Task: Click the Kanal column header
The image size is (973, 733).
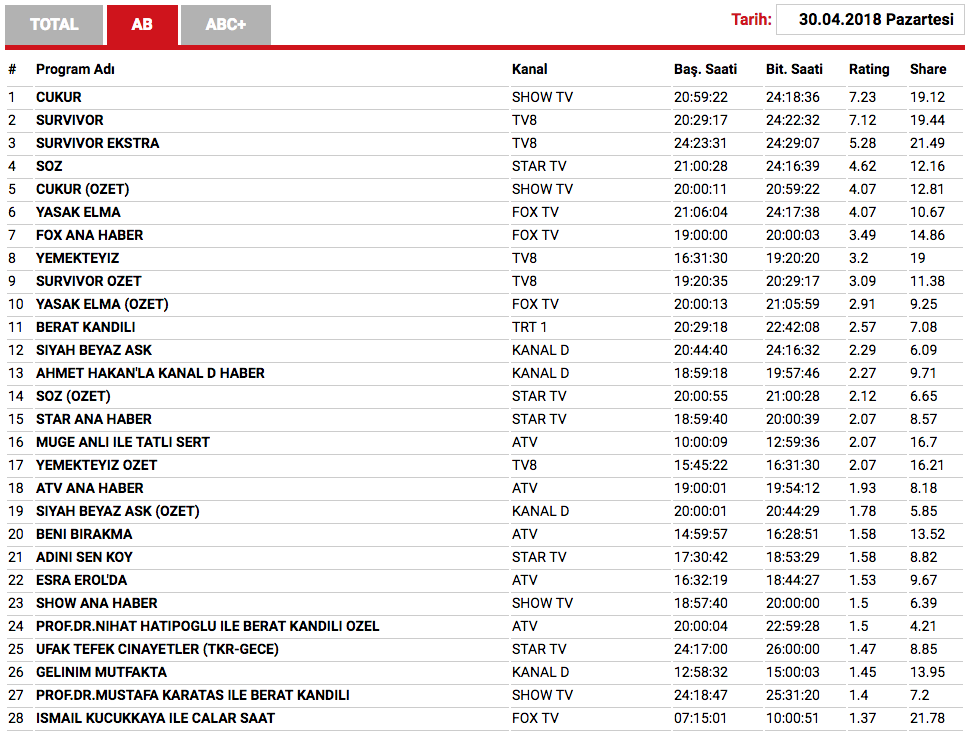Action: (x=529, y=70)
